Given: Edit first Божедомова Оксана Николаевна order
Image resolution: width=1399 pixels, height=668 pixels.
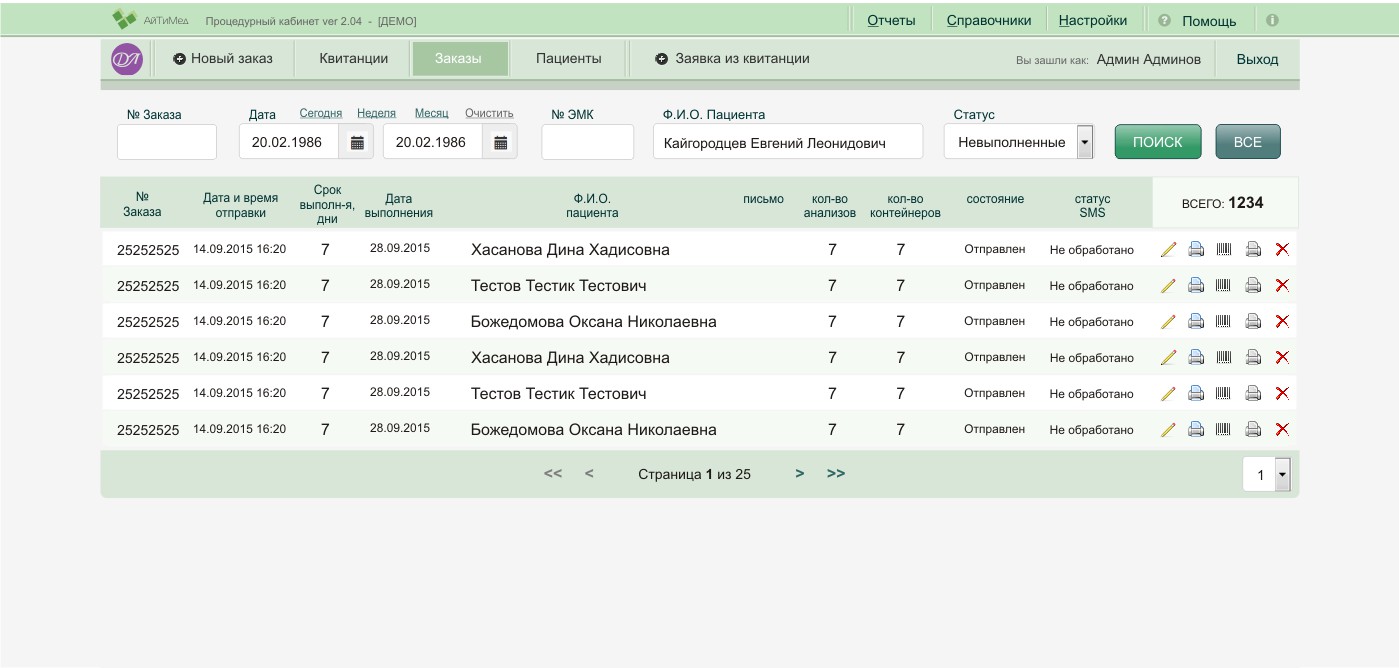Looking at the screenshot, I should coord(1168,322).
